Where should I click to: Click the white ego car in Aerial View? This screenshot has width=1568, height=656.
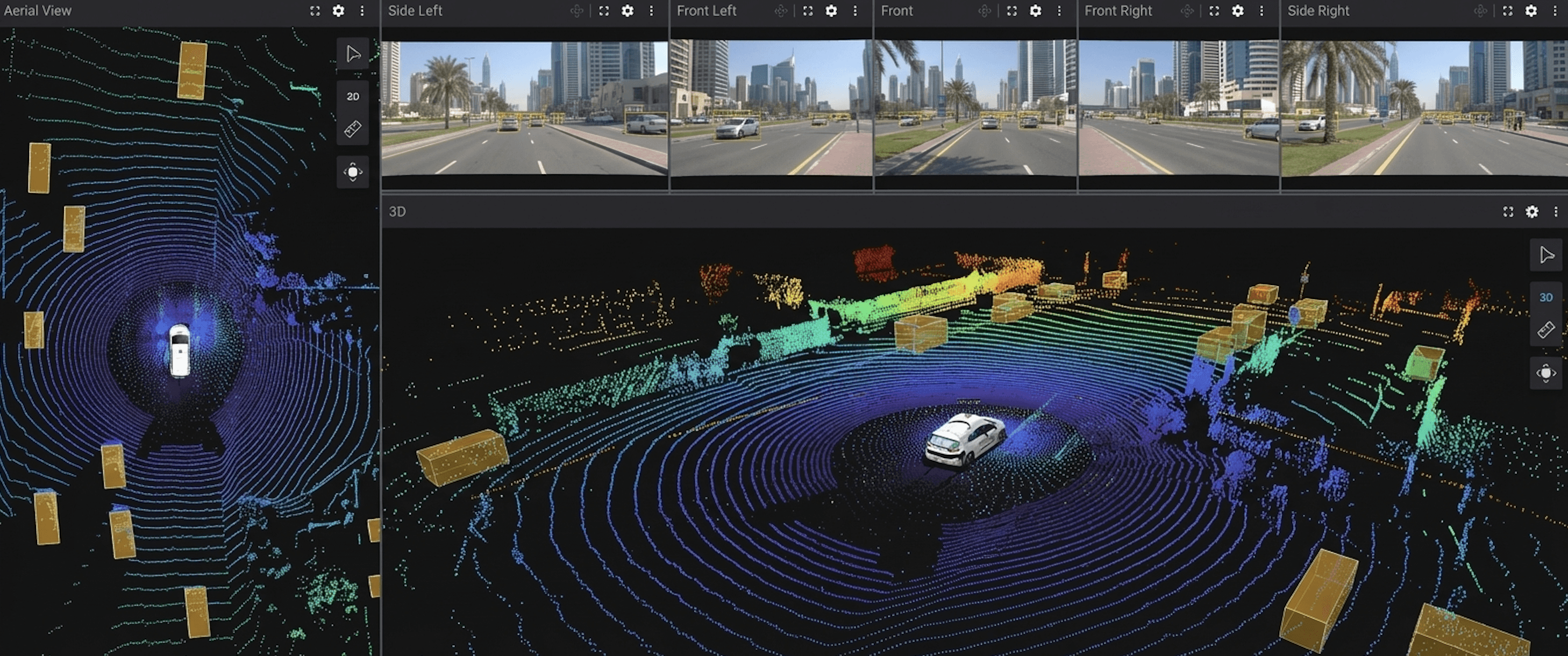pos(180,351)
